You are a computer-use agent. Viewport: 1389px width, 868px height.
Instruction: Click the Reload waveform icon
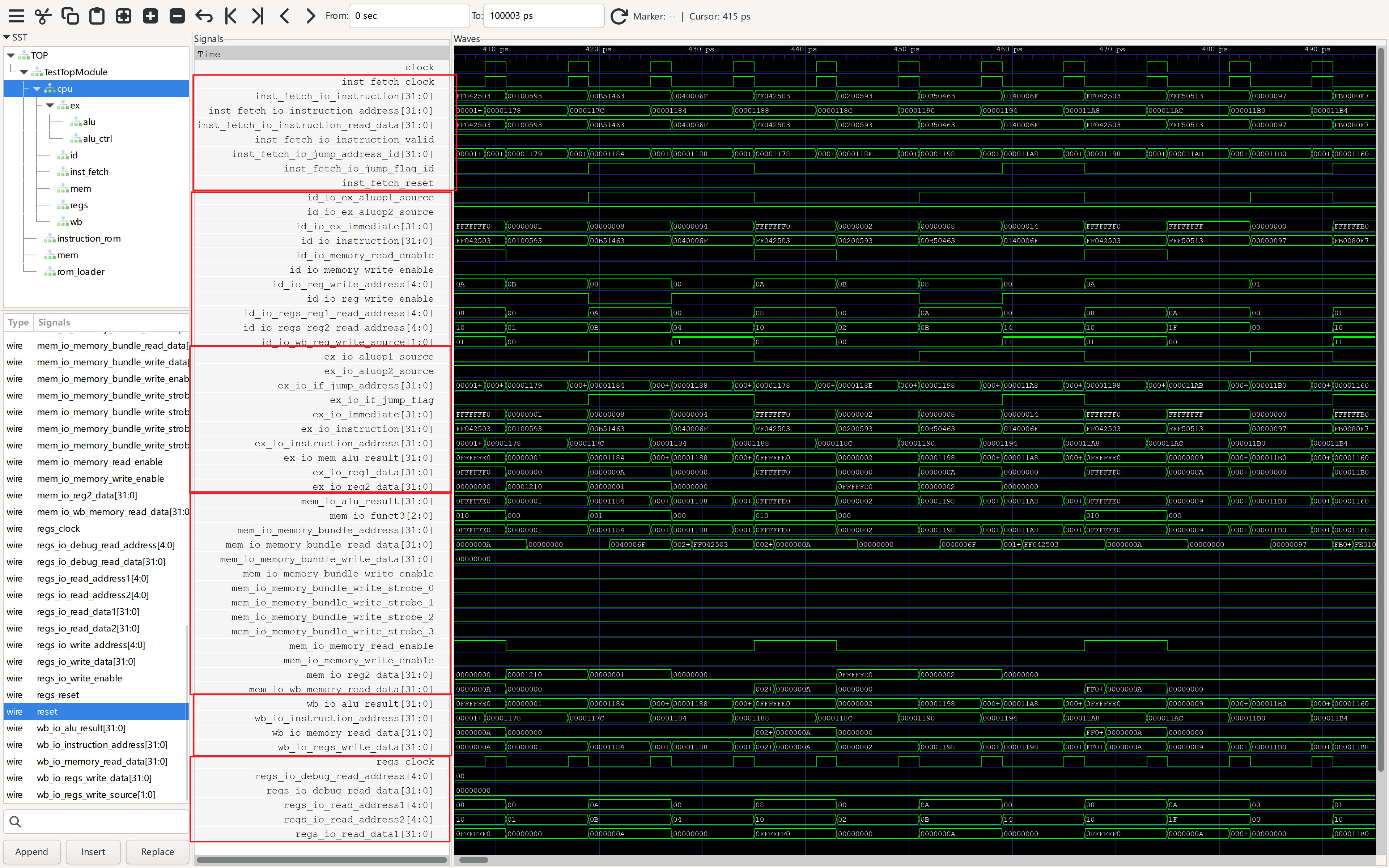click(x=618, y=16)
